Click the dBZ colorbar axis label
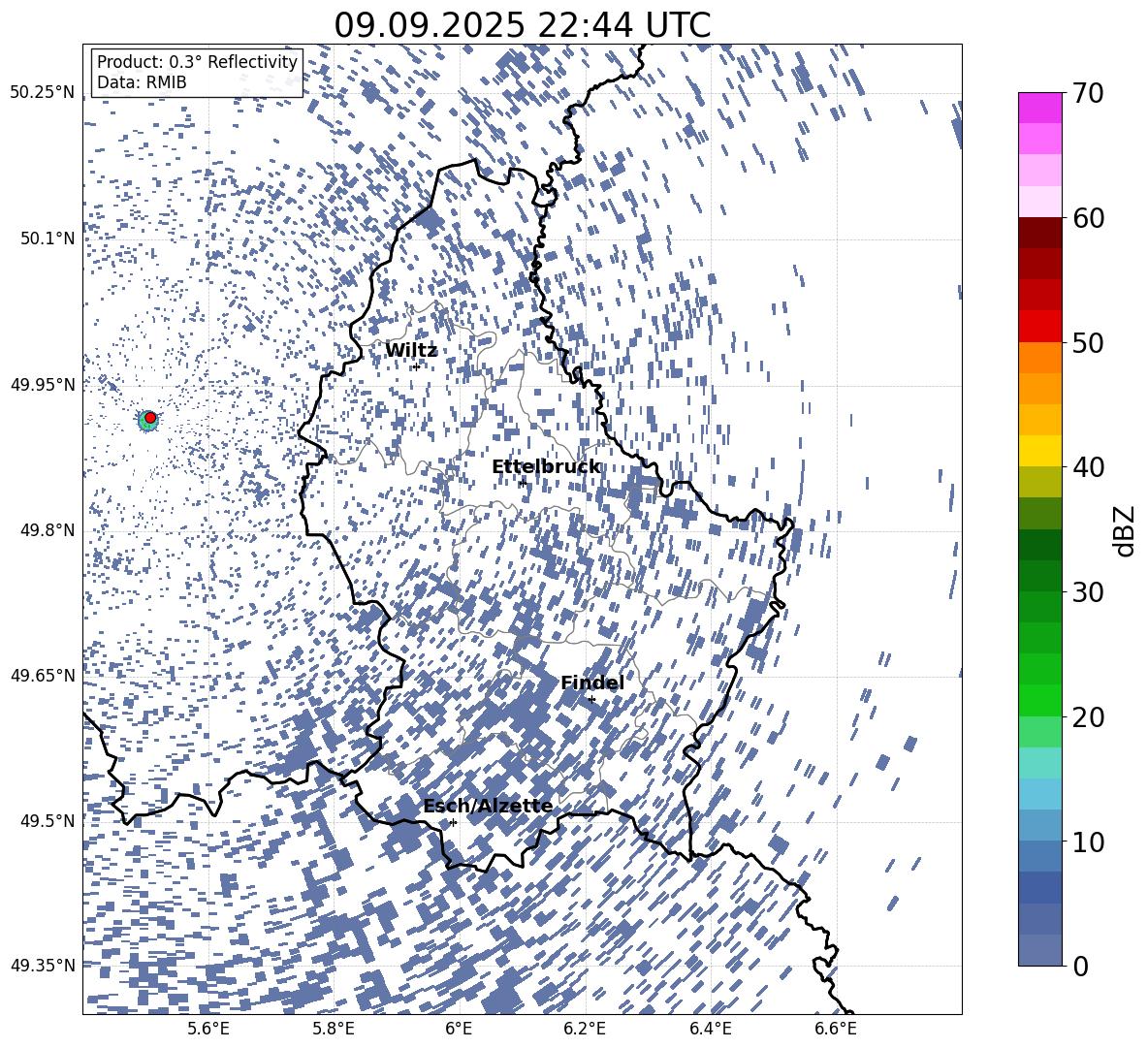The width and height of the screenshot is (1148, 1048). coord(1124,530)
